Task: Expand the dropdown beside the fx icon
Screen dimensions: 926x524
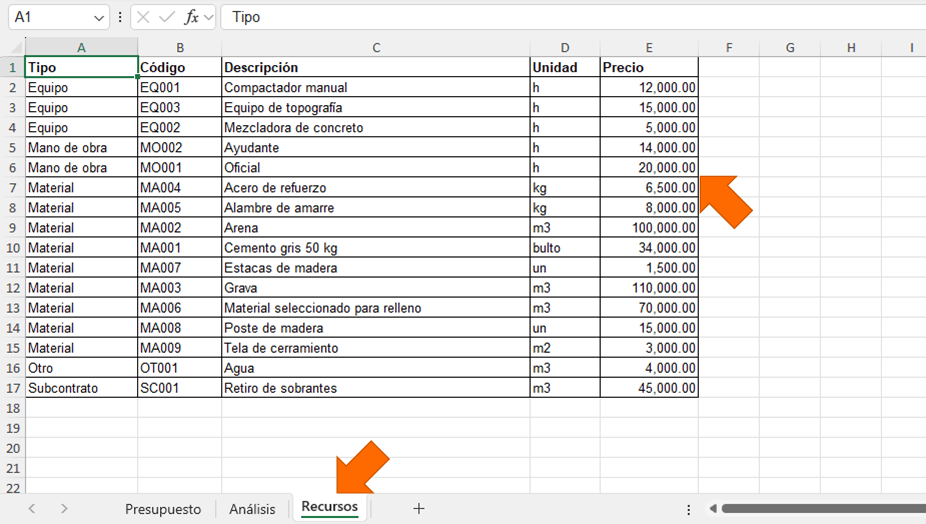Action: coord(208,18)
